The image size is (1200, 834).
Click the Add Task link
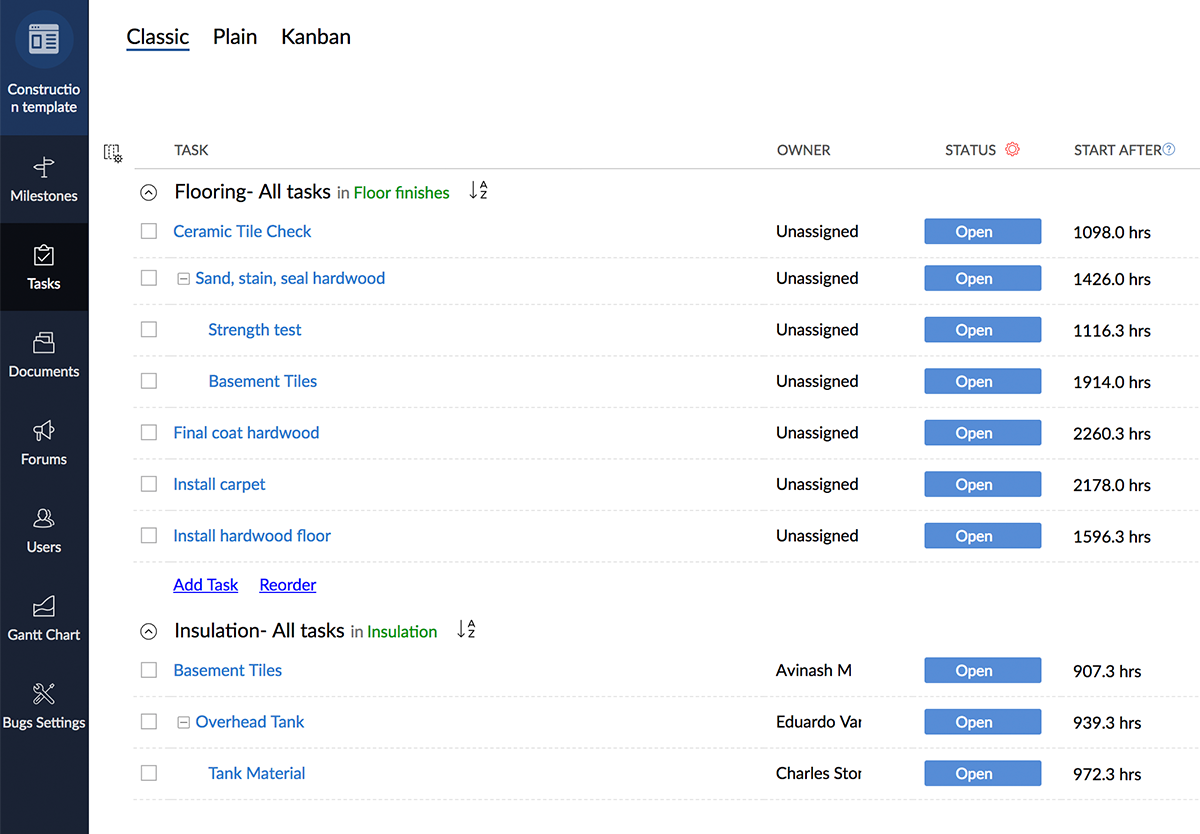pos(205,585)
